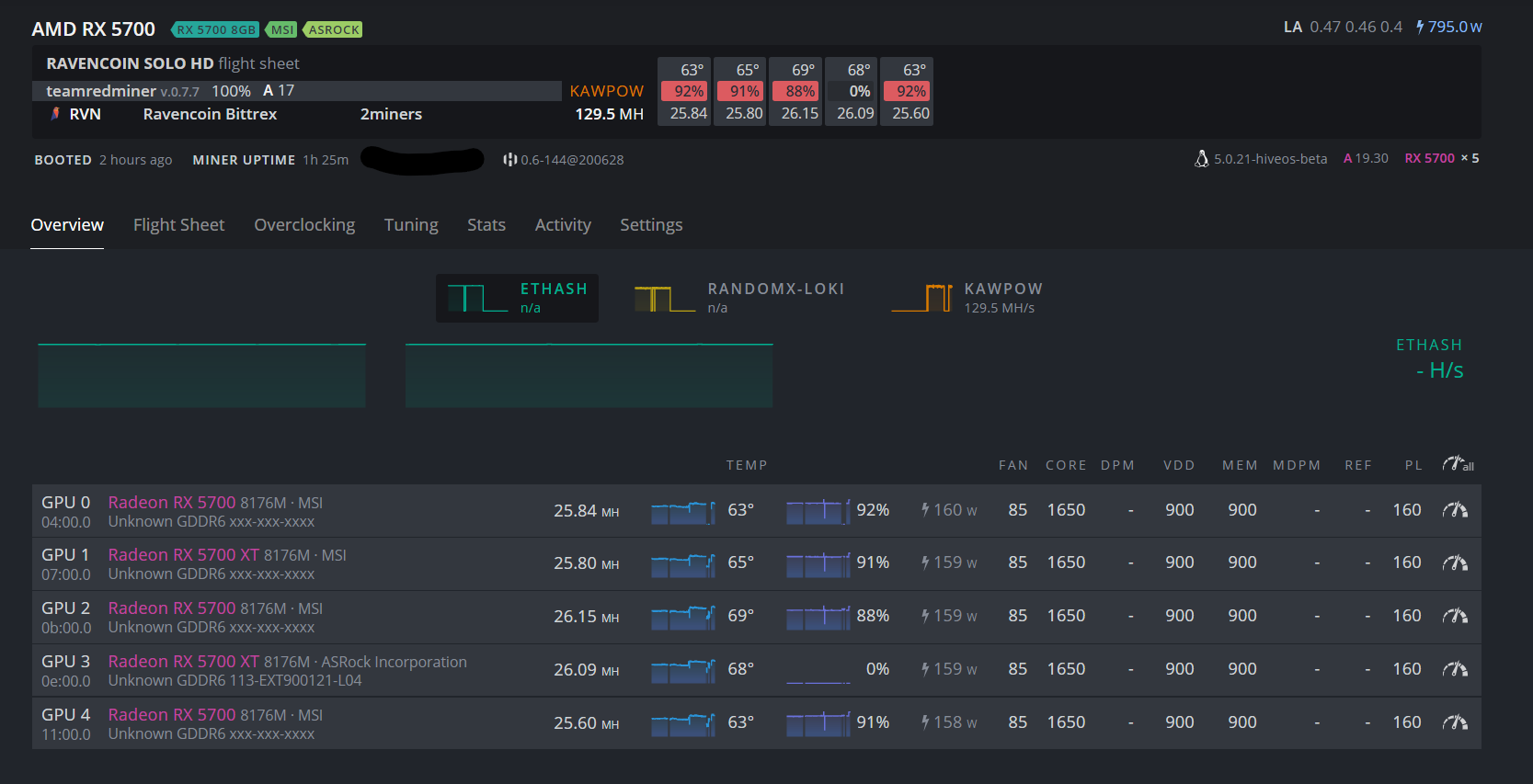Select GPU 0 Radeon RX 5700 name
Screen dimensions: 1533x784
tap(172, 503)
